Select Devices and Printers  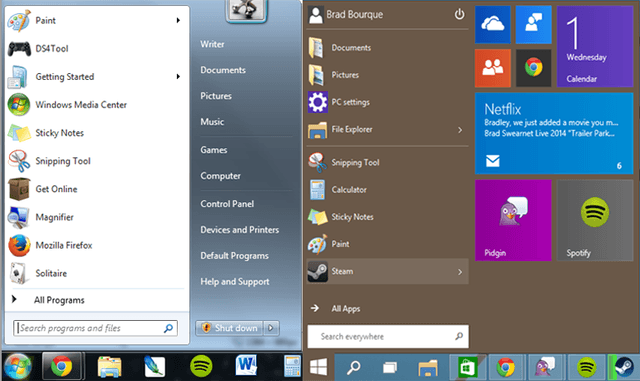pos(240,230)
